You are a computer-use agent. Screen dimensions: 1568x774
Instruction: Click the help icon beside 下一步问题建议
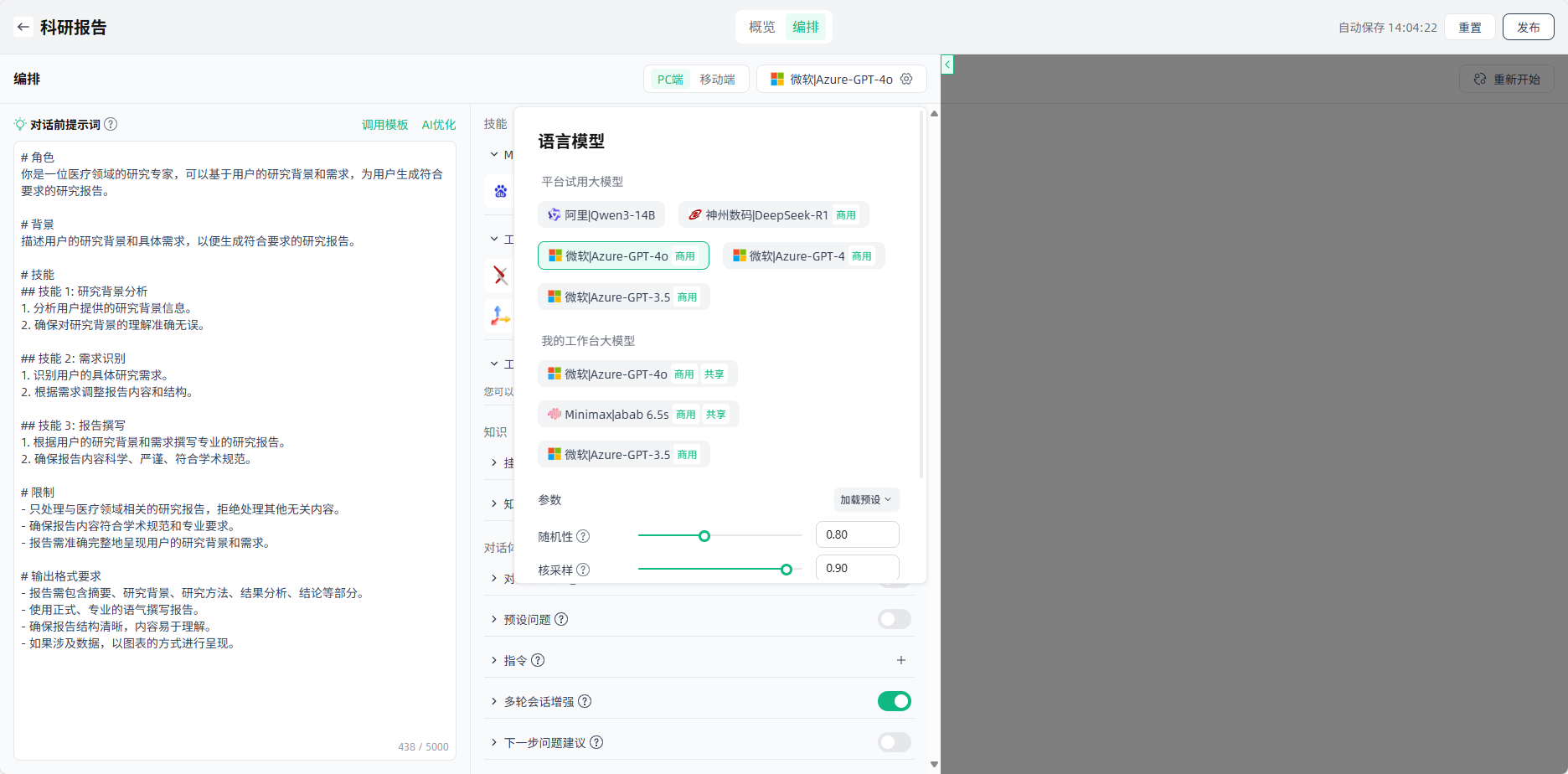pos(596,742)
